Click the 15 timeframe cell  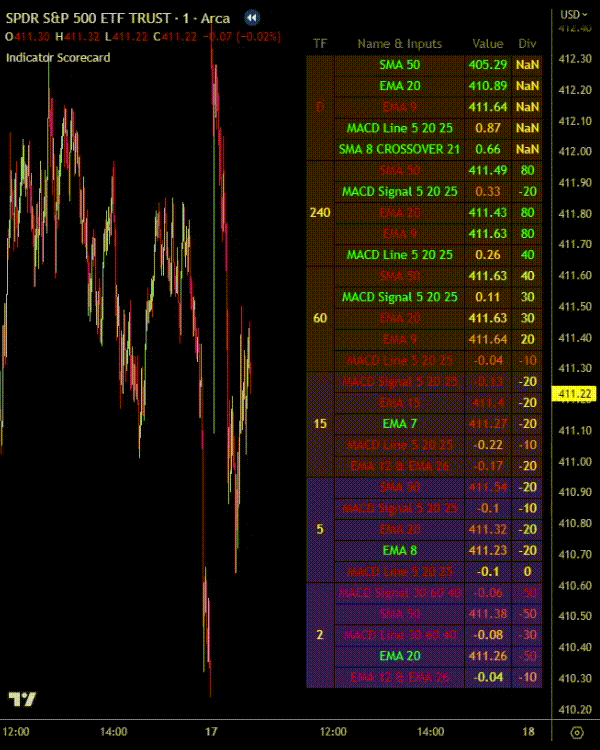[320, 424]
